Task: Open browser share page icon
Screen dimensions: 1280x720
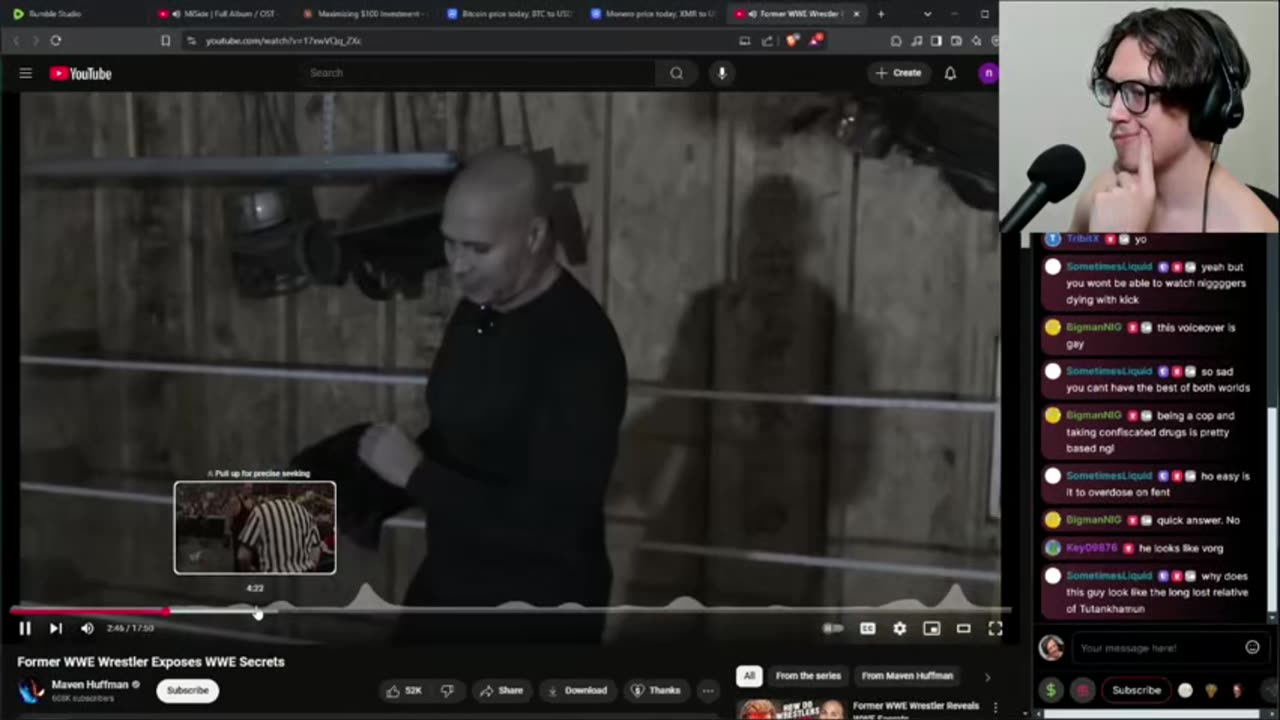Action: pyautogui.click(x=767, y=41)
